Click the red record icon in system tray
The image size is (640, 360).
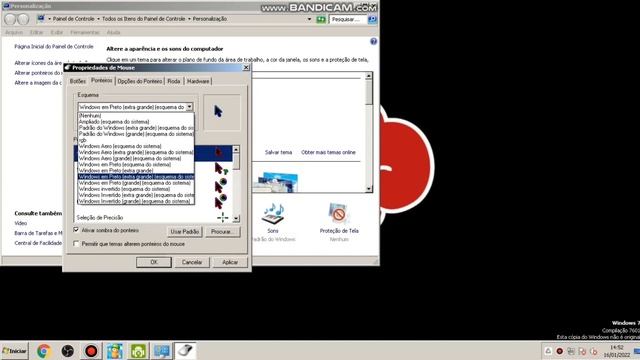(x=560, y=351)
